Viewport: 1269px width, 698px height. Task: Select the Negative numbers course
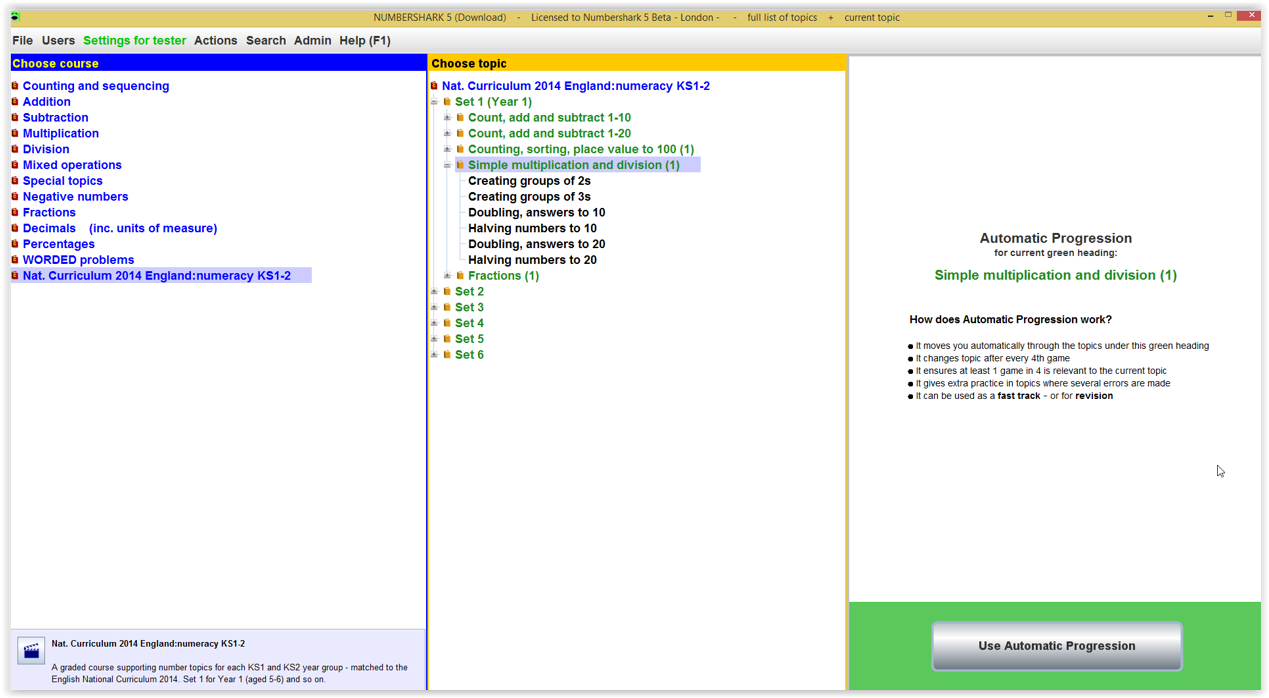point(75,197)
